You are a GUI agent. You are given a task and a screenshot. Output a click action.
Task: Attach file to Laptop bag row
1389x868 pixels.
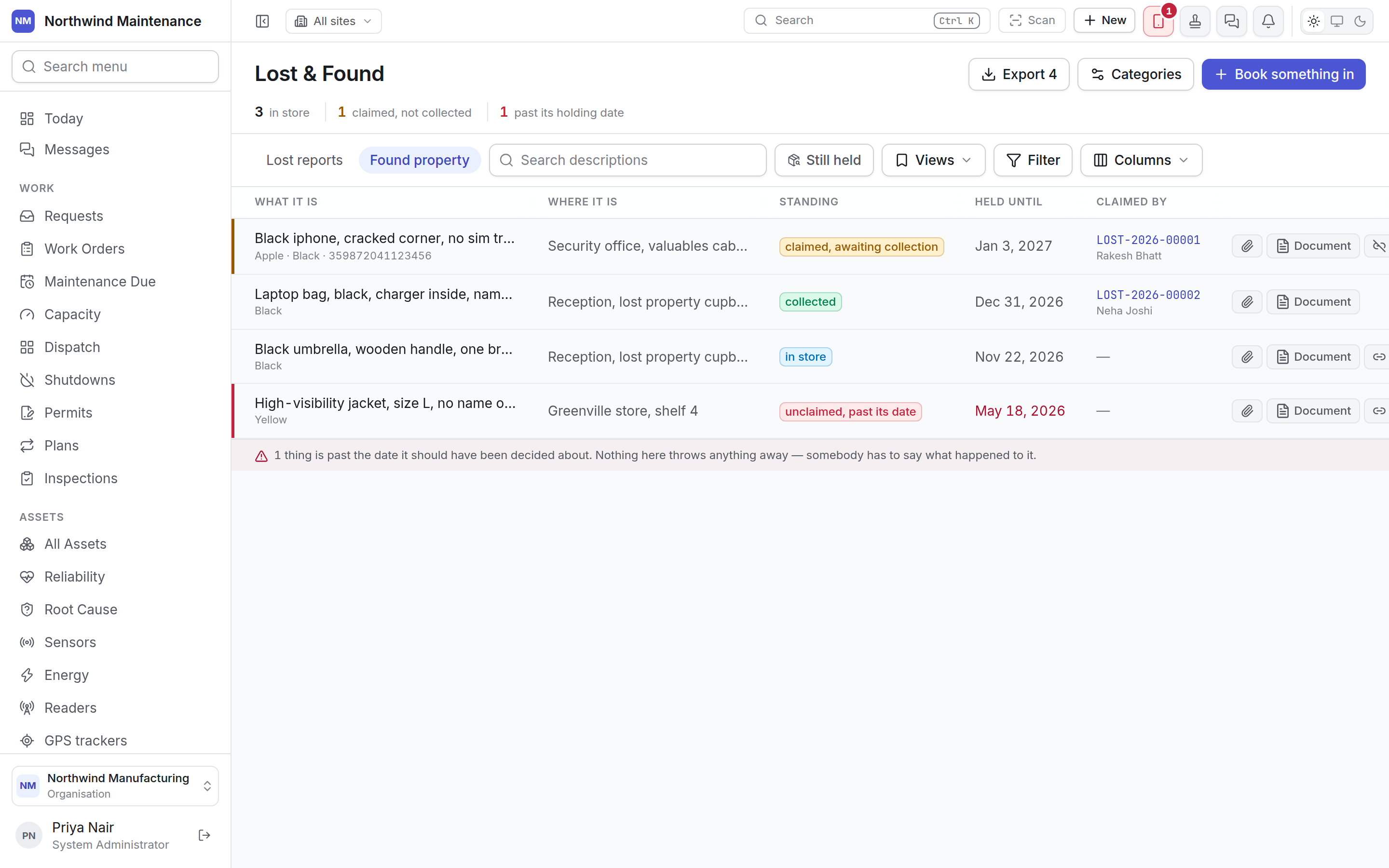coord(1247,302)
